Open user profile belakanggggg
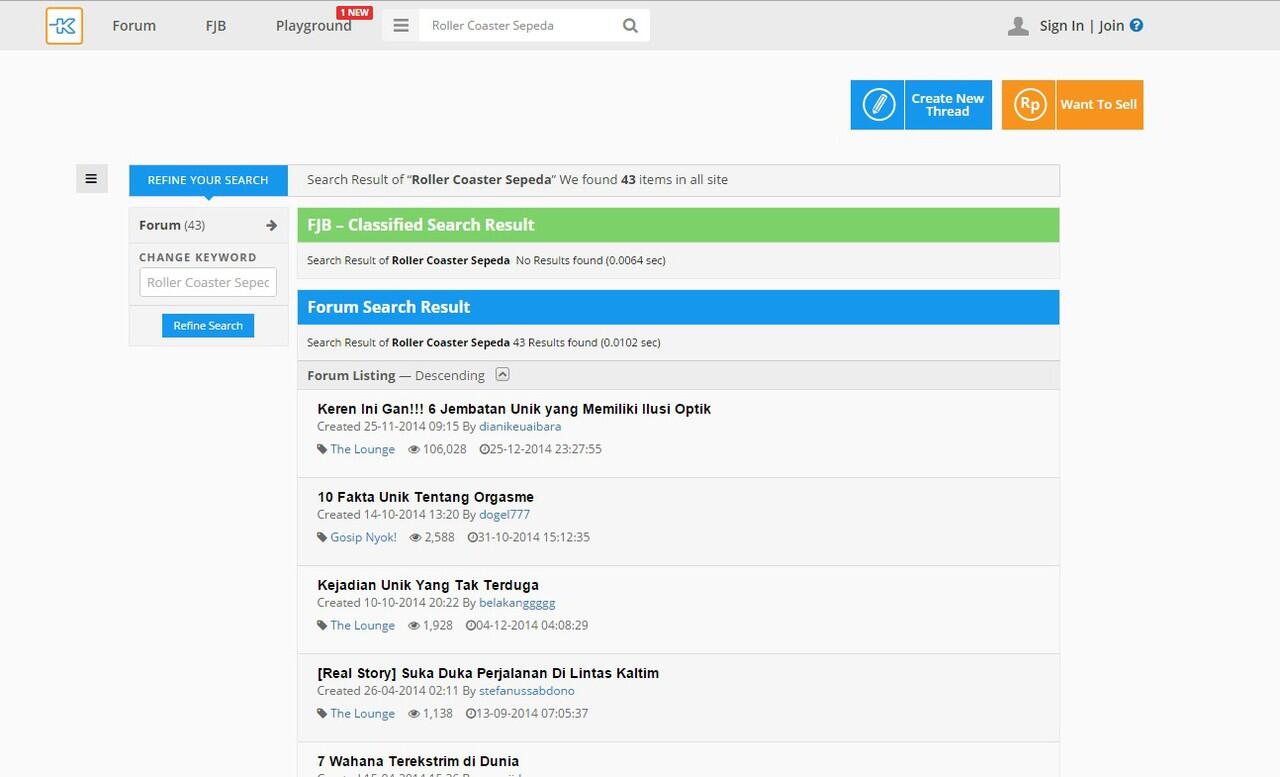1280x777 pixels. click(x=517, y=603)
